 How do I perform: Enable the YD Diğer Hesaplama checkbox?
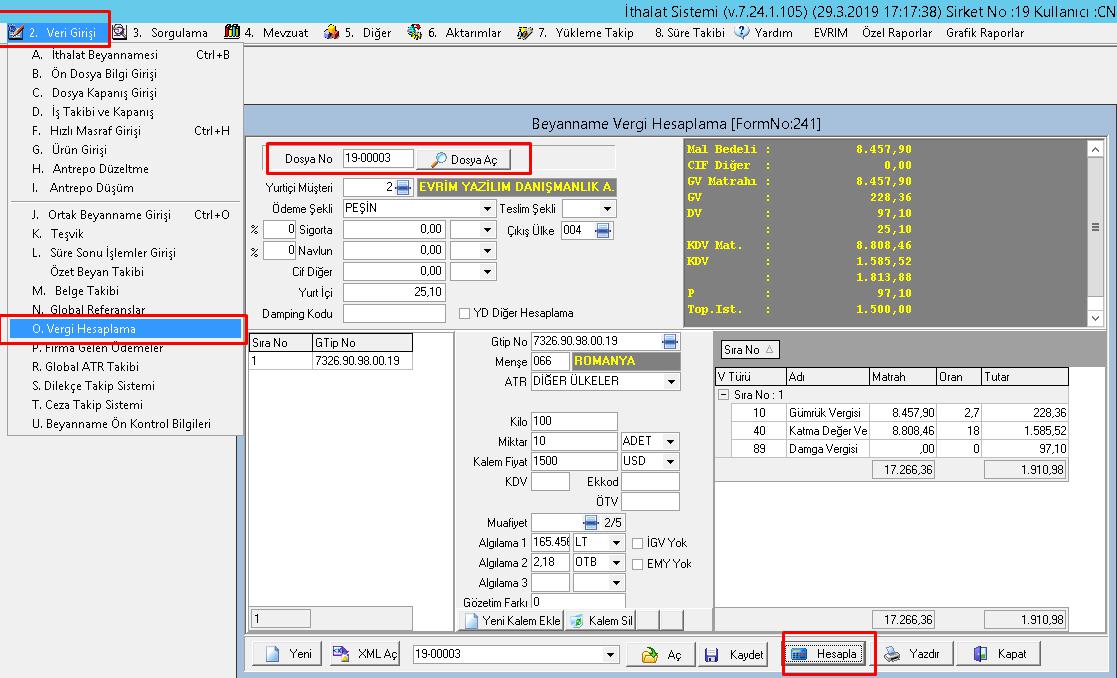pos(464,313)
